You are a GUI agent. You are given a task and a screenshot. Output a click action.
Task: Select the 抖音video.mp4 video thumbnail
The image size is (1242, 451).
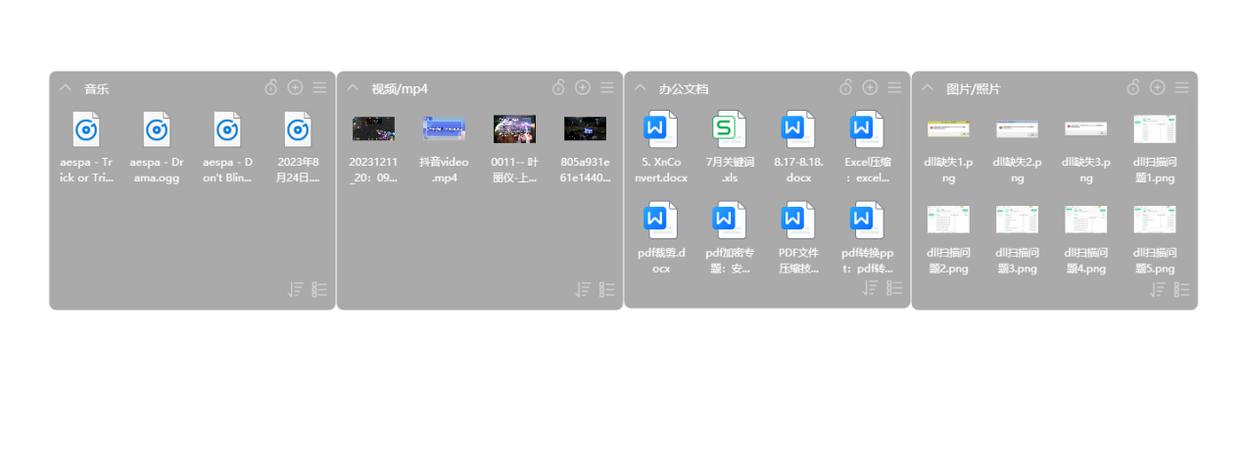tap(444, 129)
